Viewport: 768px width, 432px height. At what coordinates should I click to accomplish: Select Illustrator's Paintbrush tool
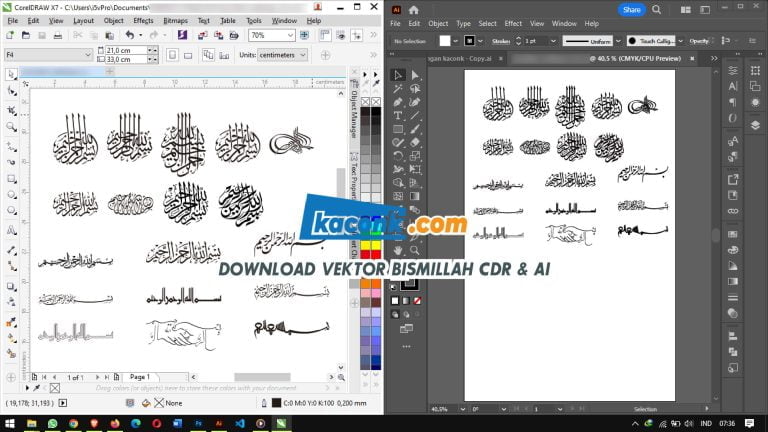[415, 129]
